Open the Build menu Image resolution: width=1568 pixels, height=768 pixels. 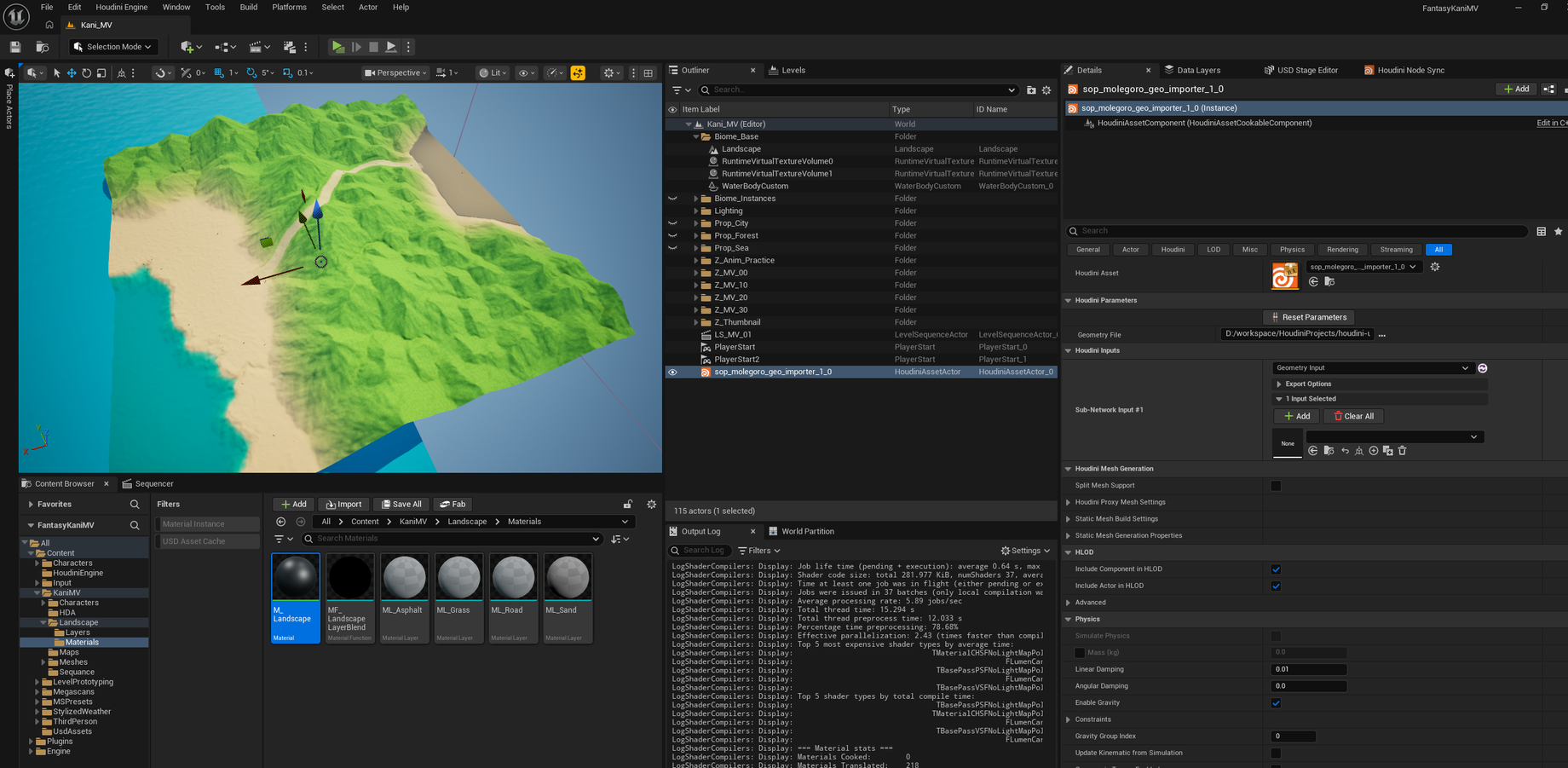pyautogui.click(x=249, y=8)
